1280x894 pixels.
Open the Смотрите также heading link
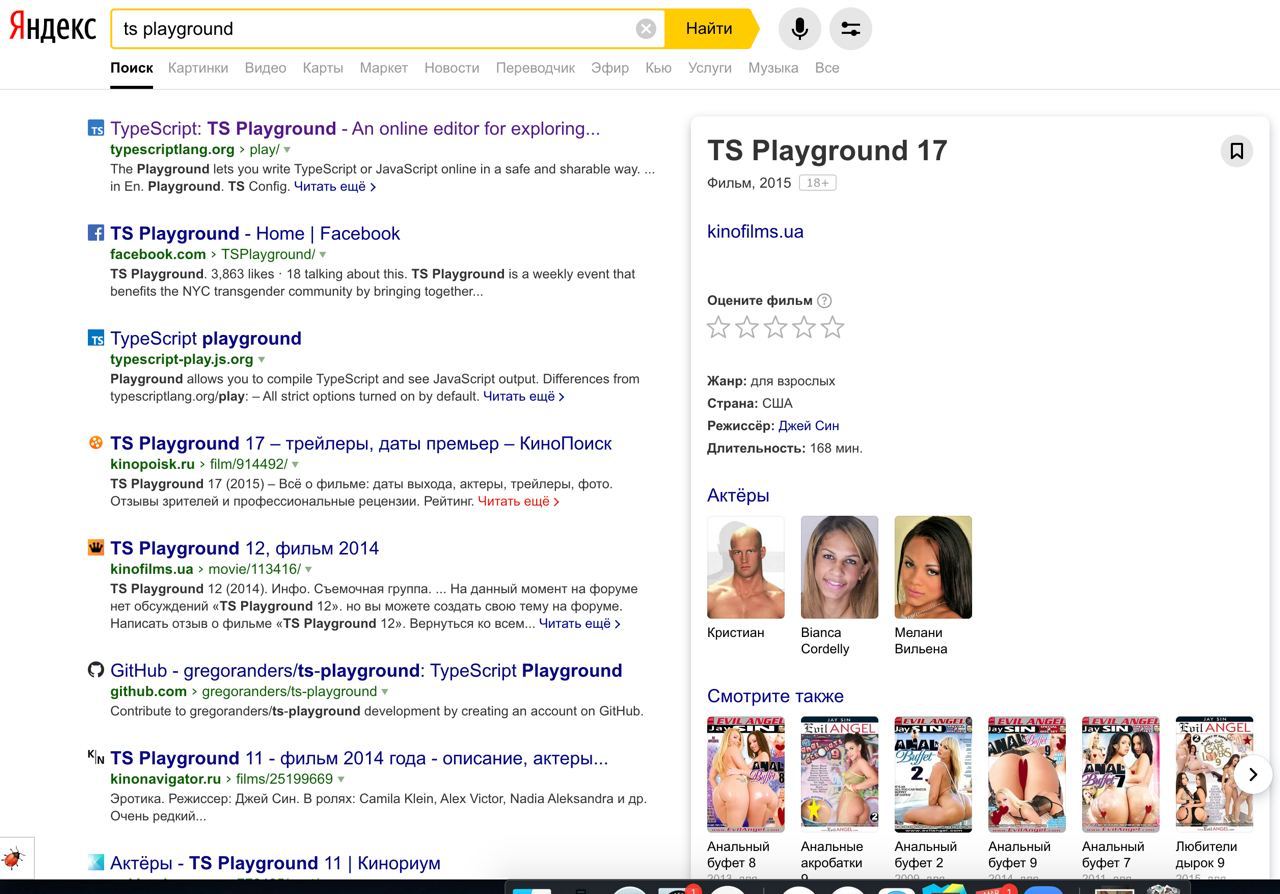tap(775, 696)
